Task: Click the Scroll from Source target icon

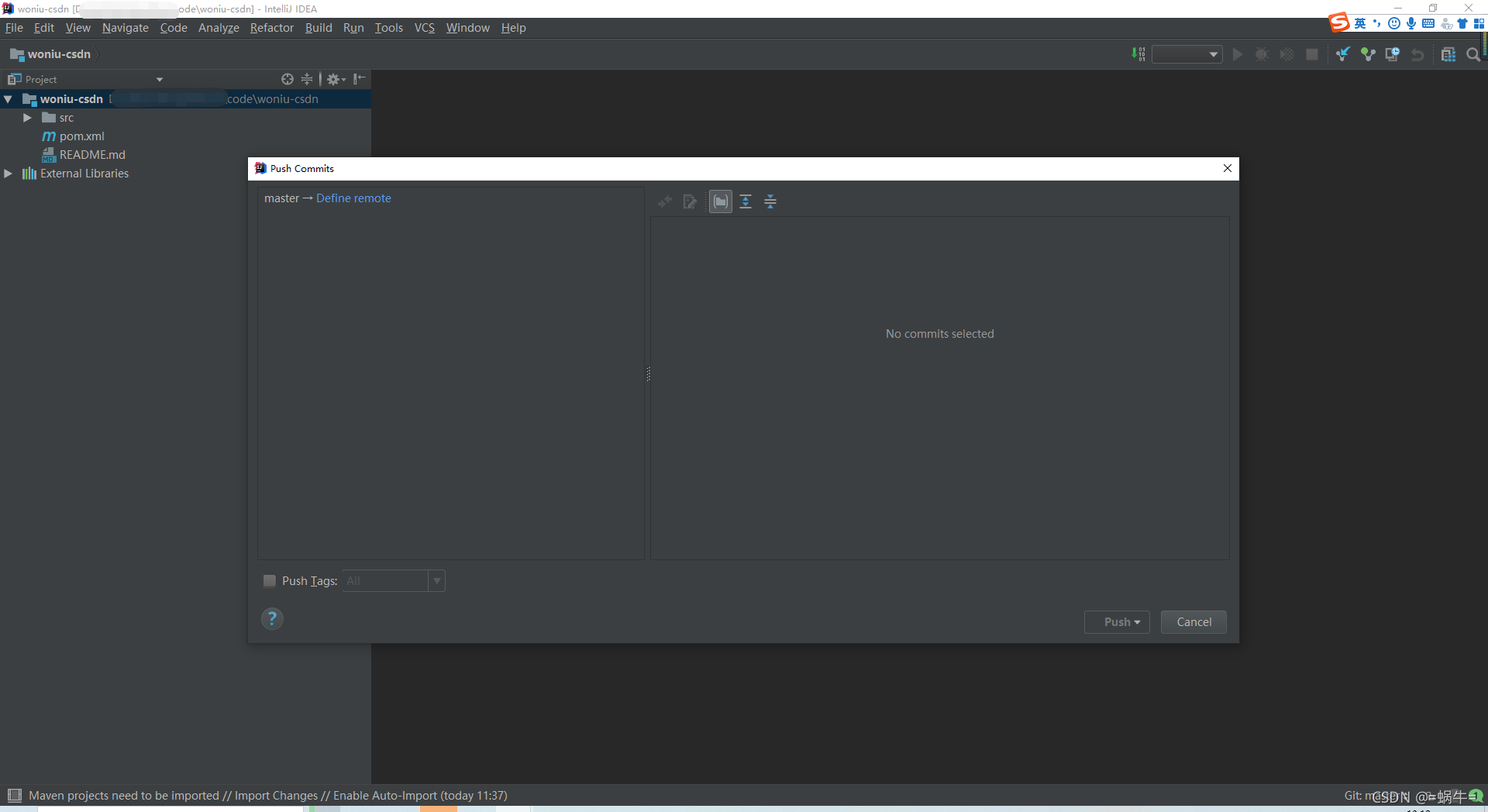Action: (288, 79)
